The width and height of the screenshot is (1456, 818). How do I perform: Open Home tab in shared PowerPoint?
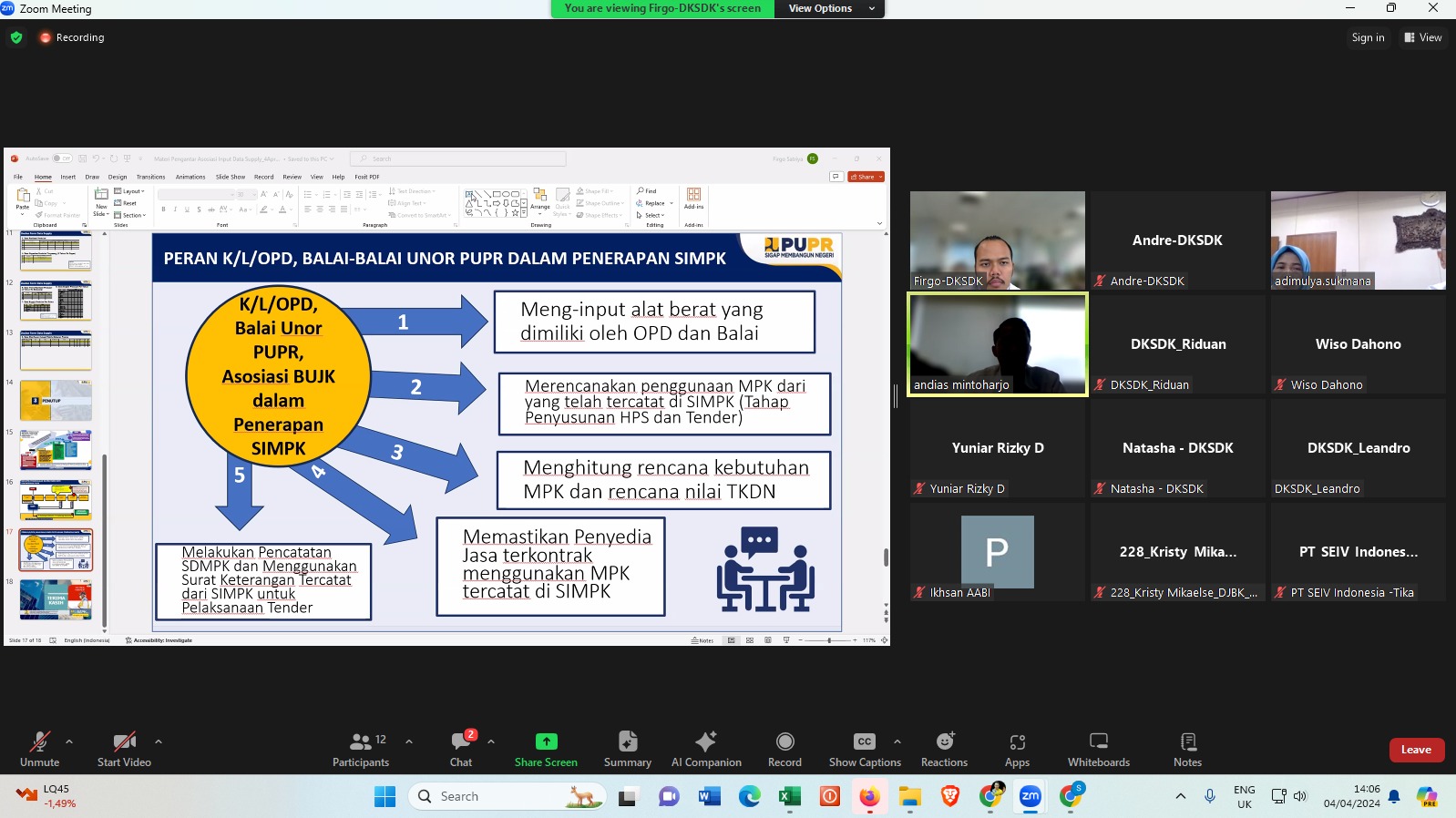coord(43,177)
